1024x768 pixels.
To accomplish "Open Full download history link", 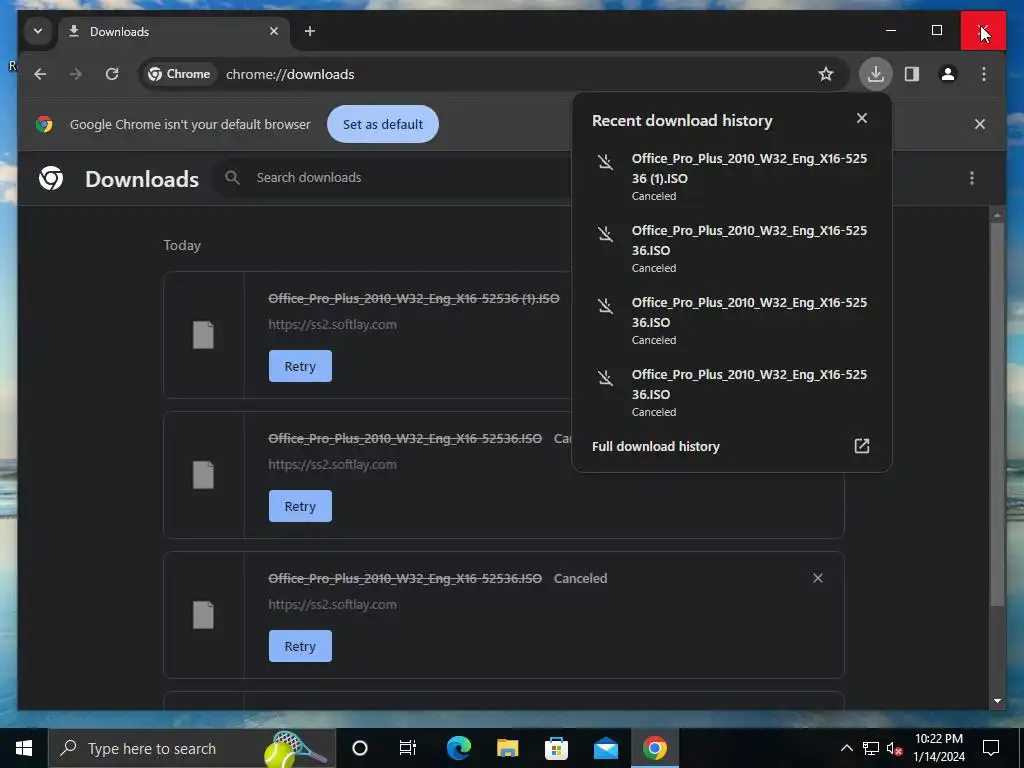I will pos(656,447).
